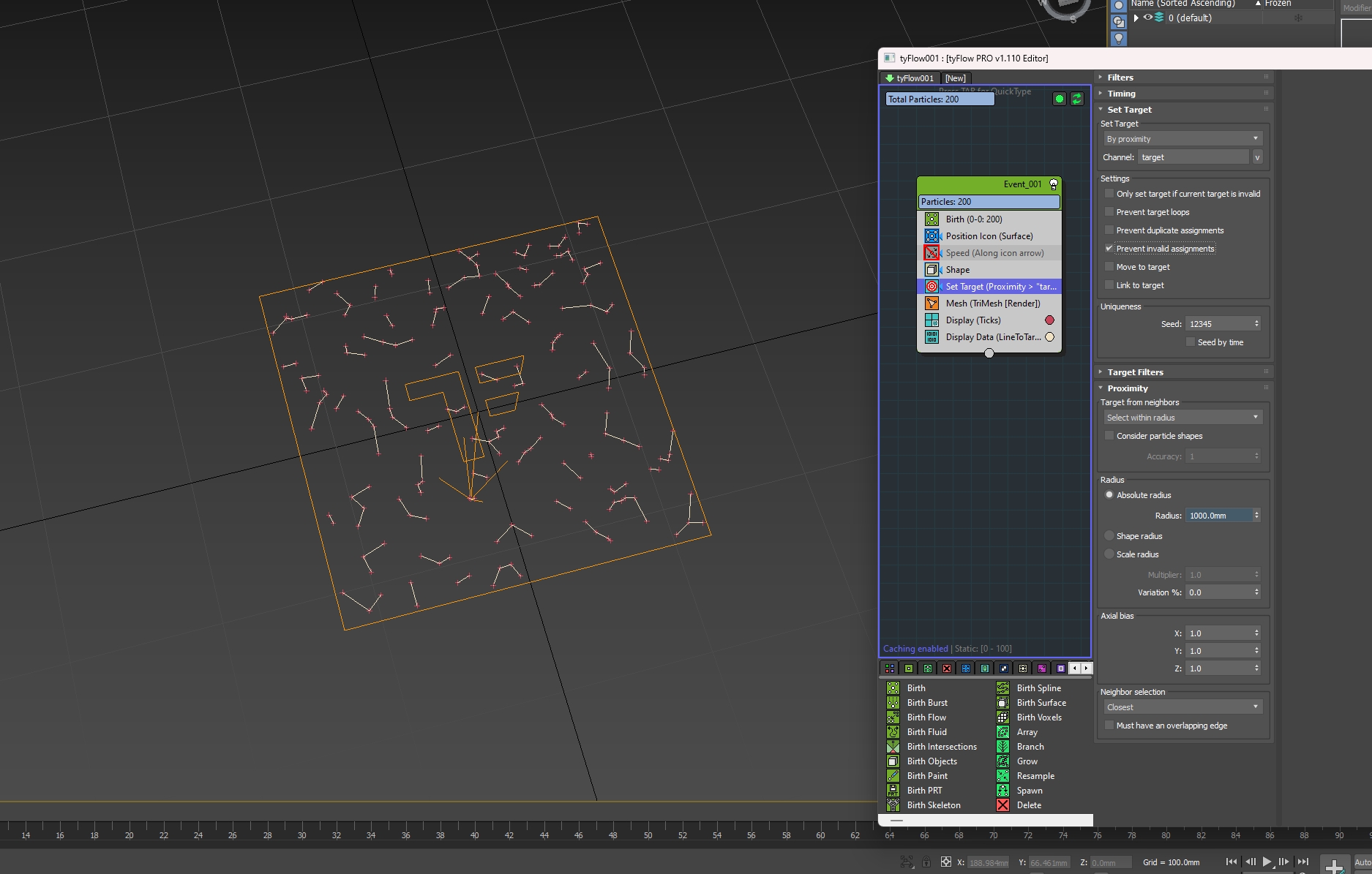Expand the Target Filters rollout
Screen dimensions: 1372x874
[x=1135, y=372]
